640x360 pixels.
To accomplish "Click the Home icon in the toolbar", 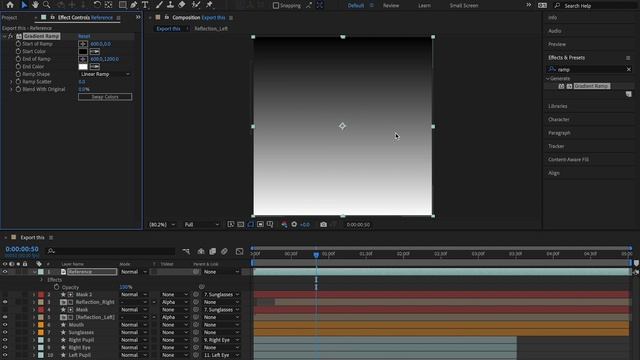I will 10,5.
